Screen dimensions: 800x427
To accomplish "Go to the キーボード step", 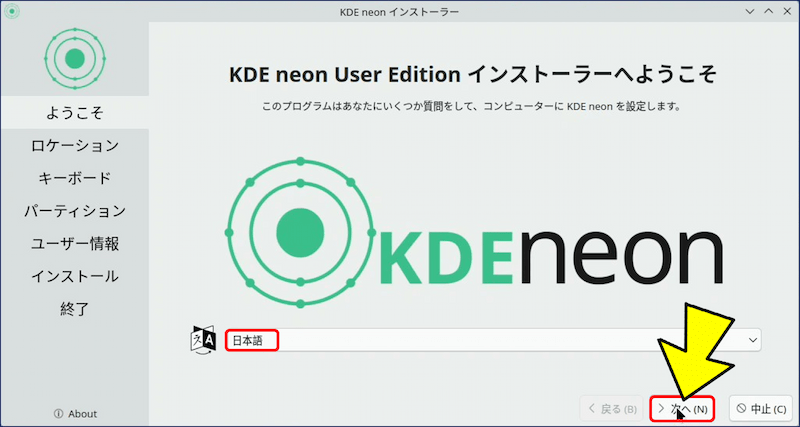I will pos(74,178).
